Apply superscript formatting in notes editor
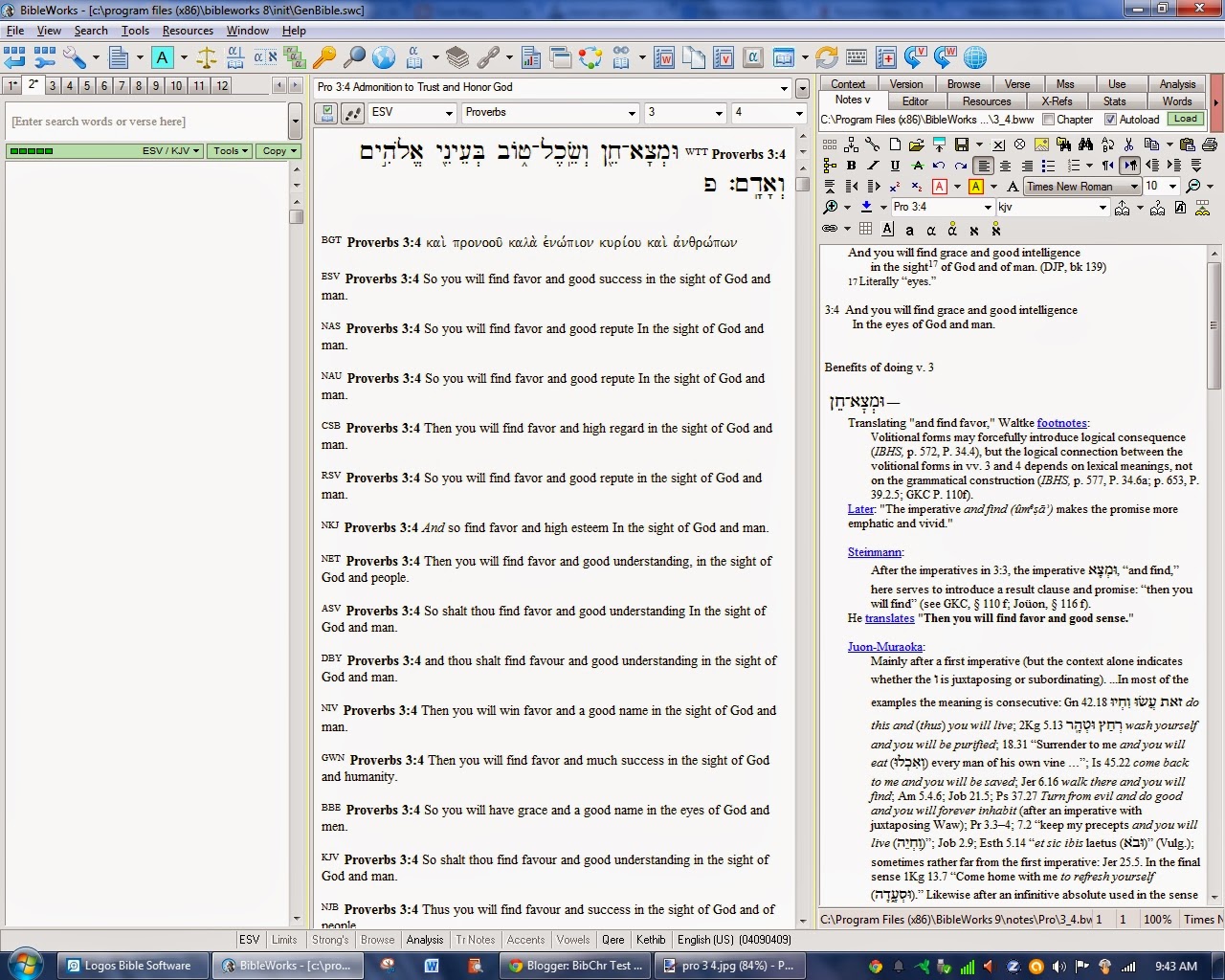The width and height of the screenshot is (1225, 980). click(x=894, y=187)
